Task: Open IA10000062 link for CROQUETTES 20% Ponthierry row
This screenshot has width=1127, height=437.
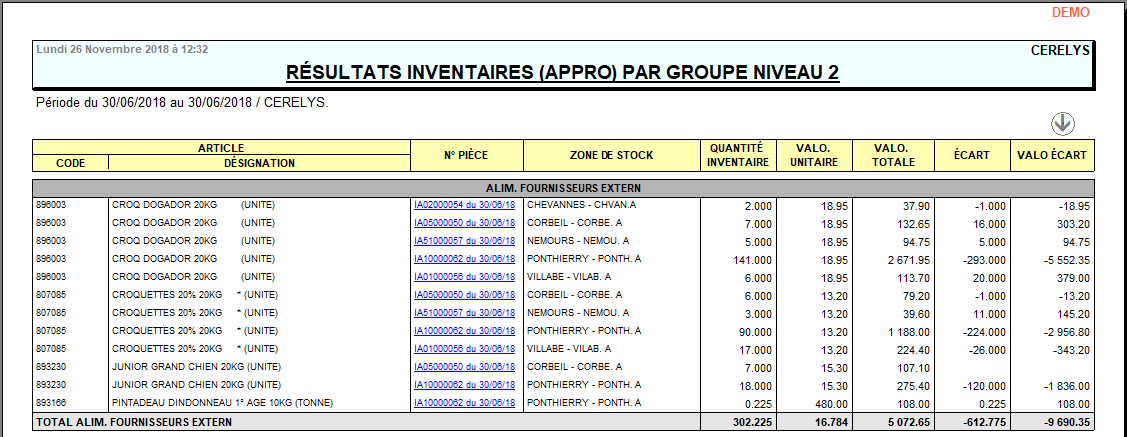Action: [464, 331]
